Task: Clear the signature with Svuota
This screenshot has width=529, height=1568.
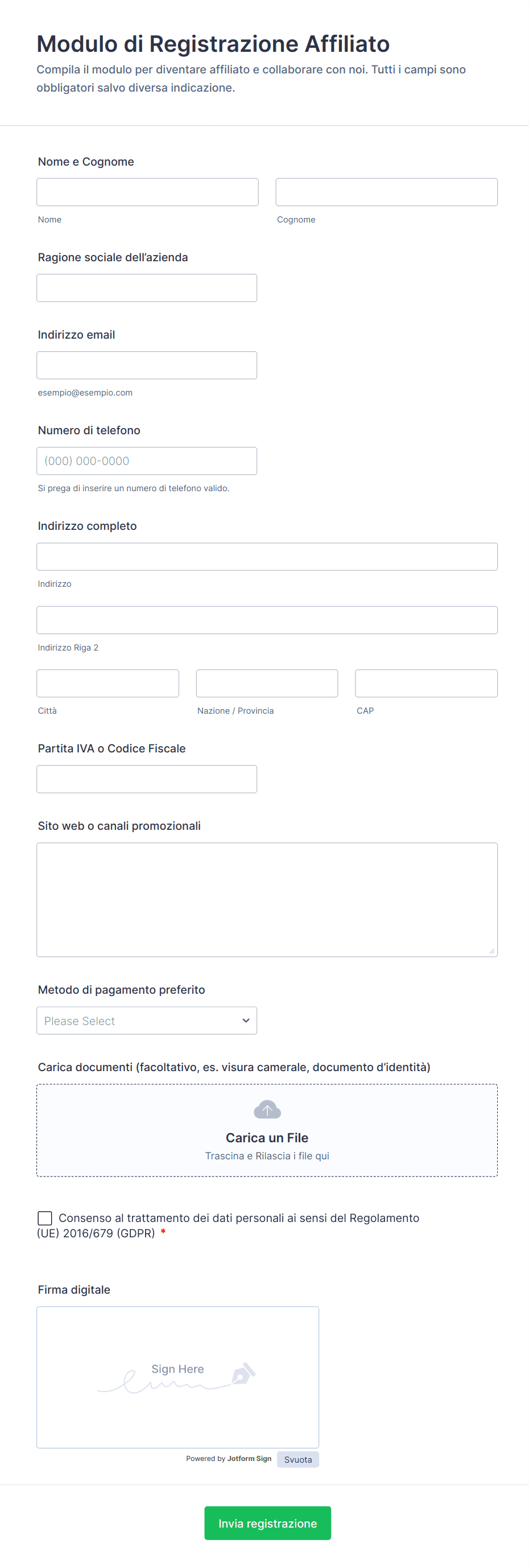Action: tap(298, 1460)
